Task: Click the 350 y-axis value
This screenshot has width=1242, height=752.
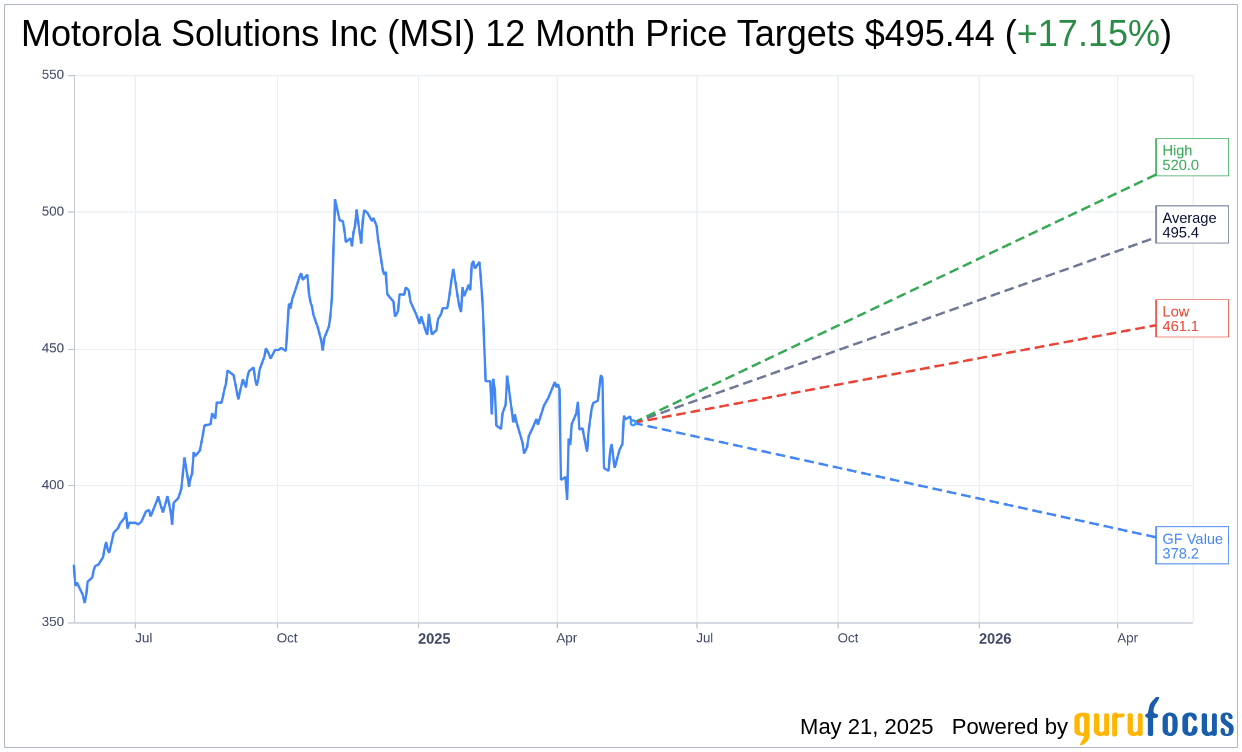Action: click(x=53, y=622)
